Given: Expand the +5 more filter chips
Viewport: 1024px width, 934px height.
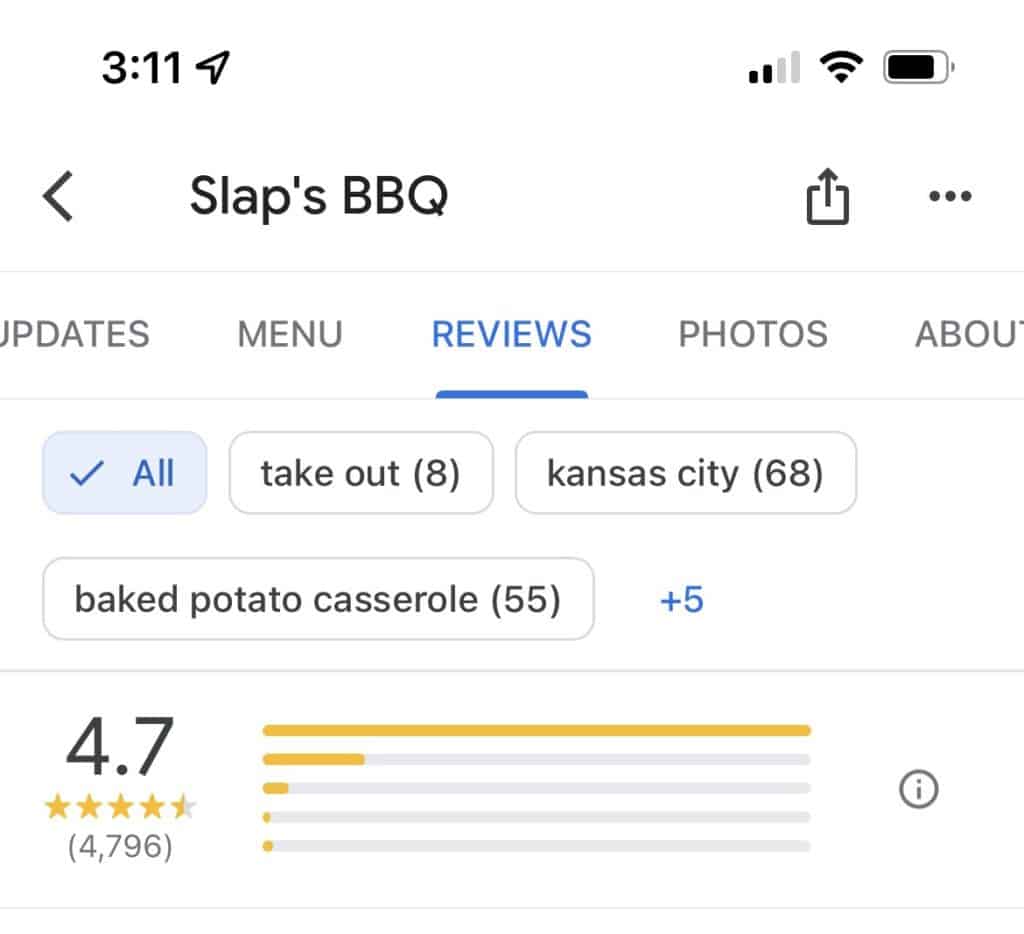Looking at the screenshot, I should 682,599.
